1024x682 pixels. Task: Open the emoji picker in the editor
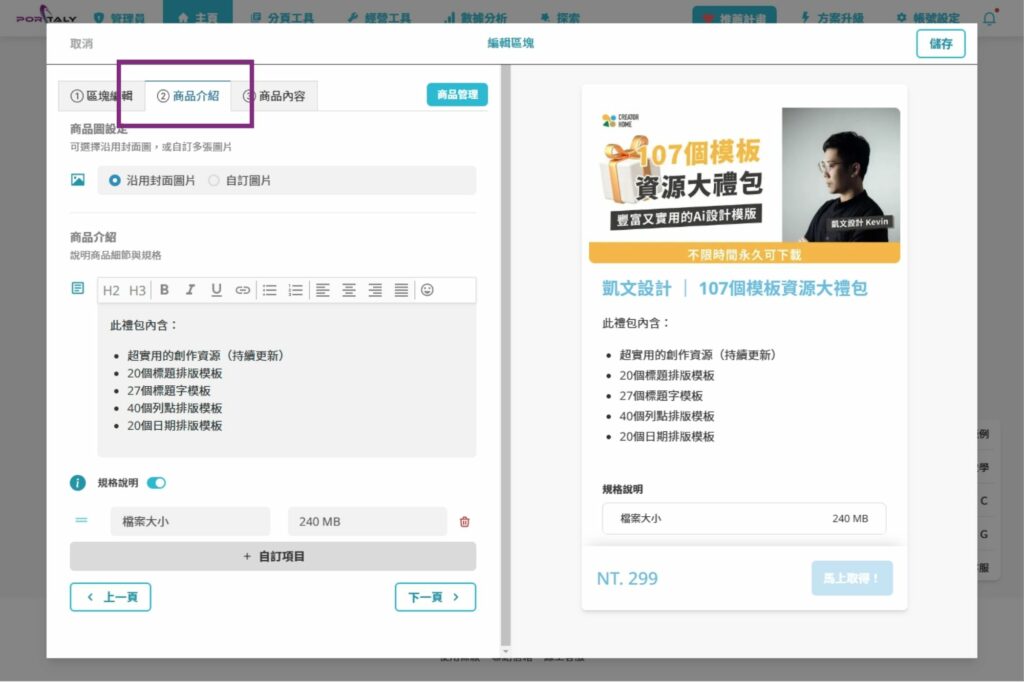tap(427, 289)
